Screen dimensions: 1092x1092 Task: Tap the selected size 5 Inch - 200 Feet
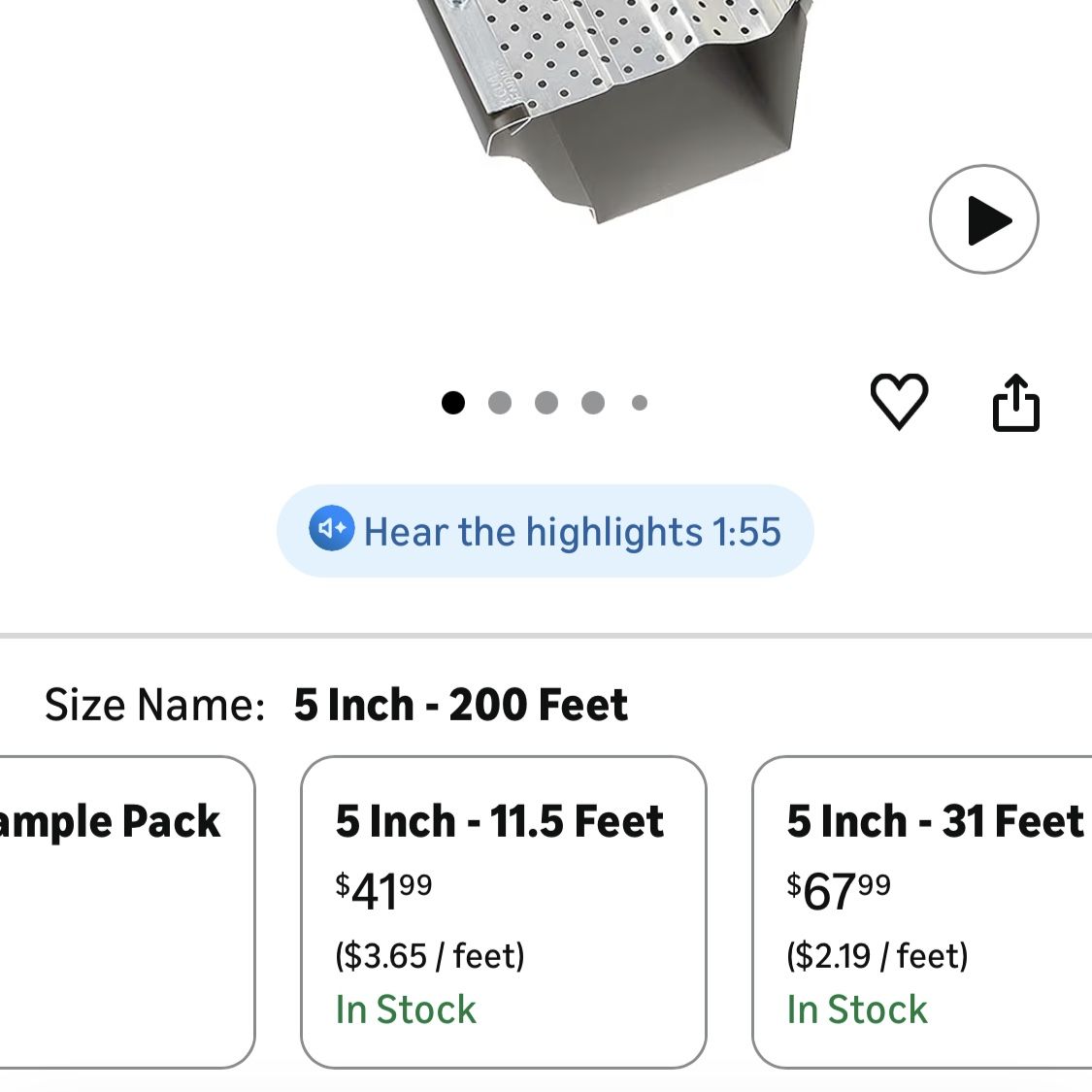pos(461,705)
